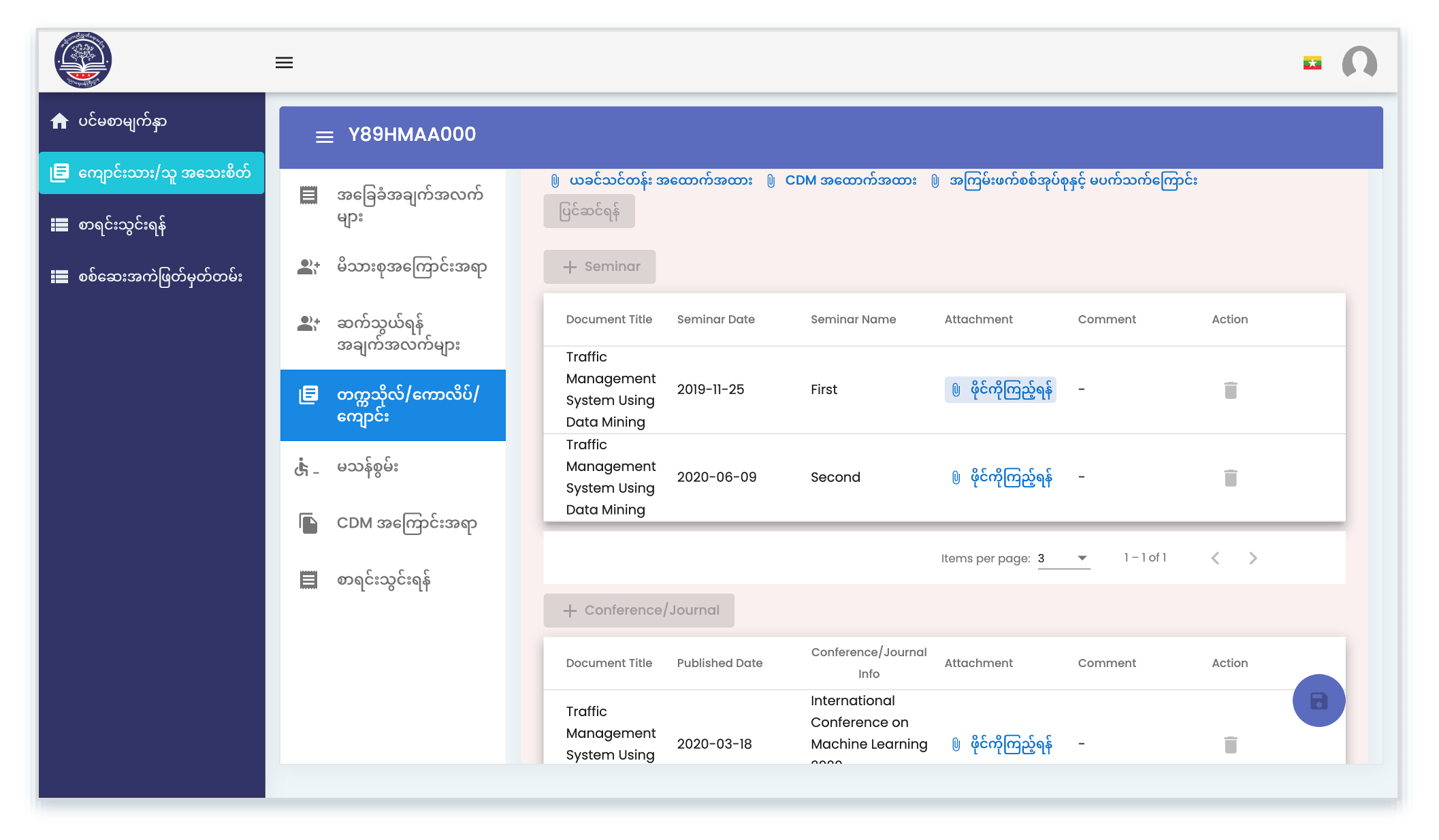Open the top bar hamburger menu
The width and height of the screenshot is (1439, 840).
(284, 63)
